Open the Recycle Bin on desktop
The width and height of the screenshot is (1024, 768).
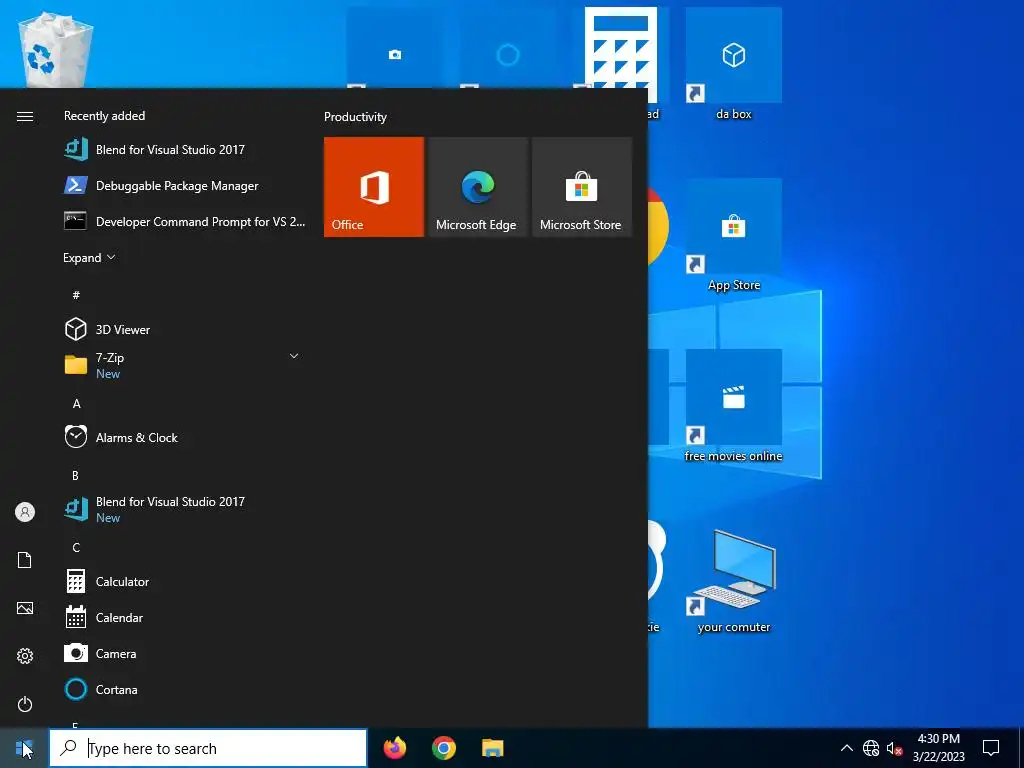click(55, 50)
